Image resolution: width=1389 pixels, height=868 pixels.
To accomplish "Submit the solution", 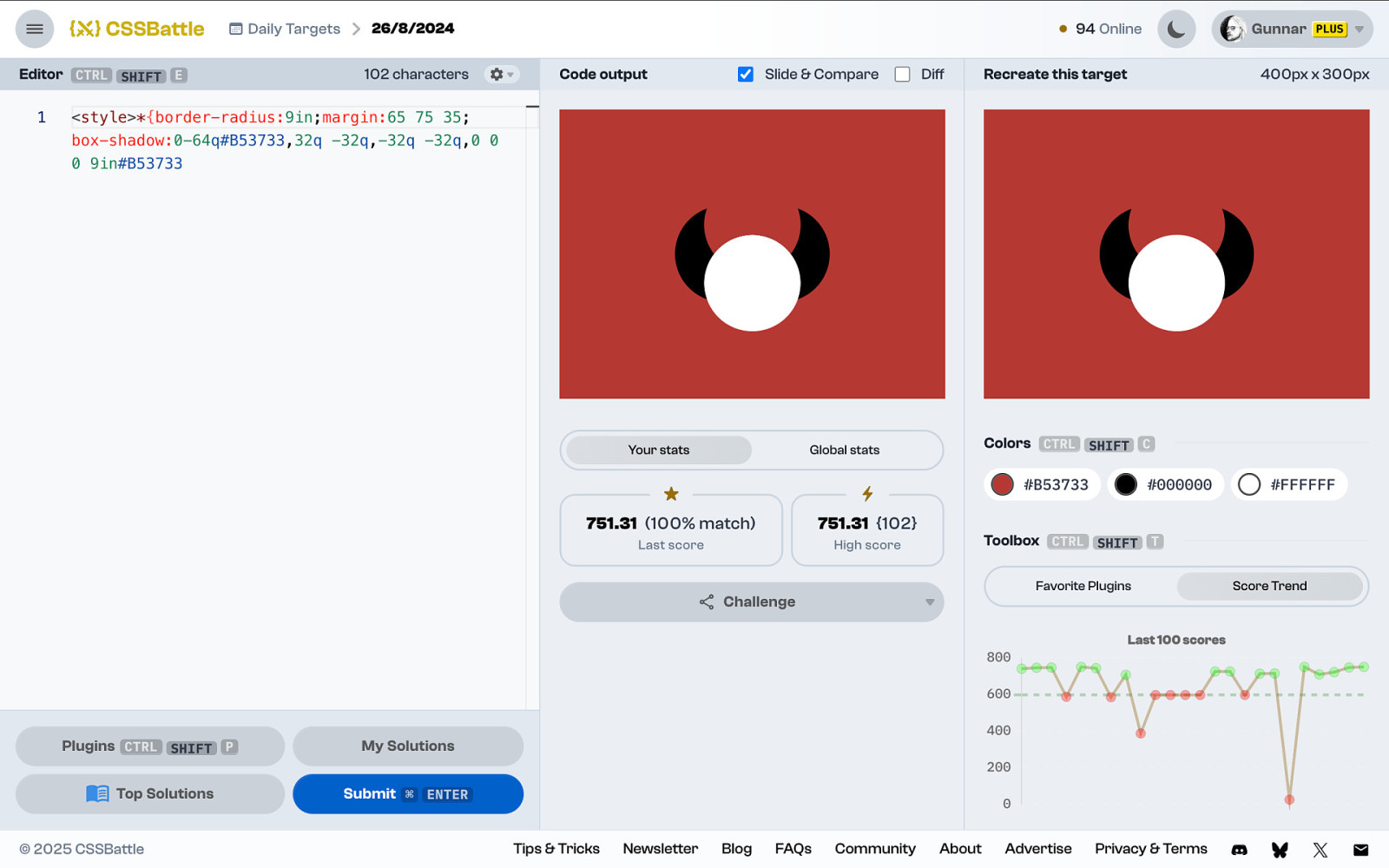I will pyautogui.click(x=408, y=794).
